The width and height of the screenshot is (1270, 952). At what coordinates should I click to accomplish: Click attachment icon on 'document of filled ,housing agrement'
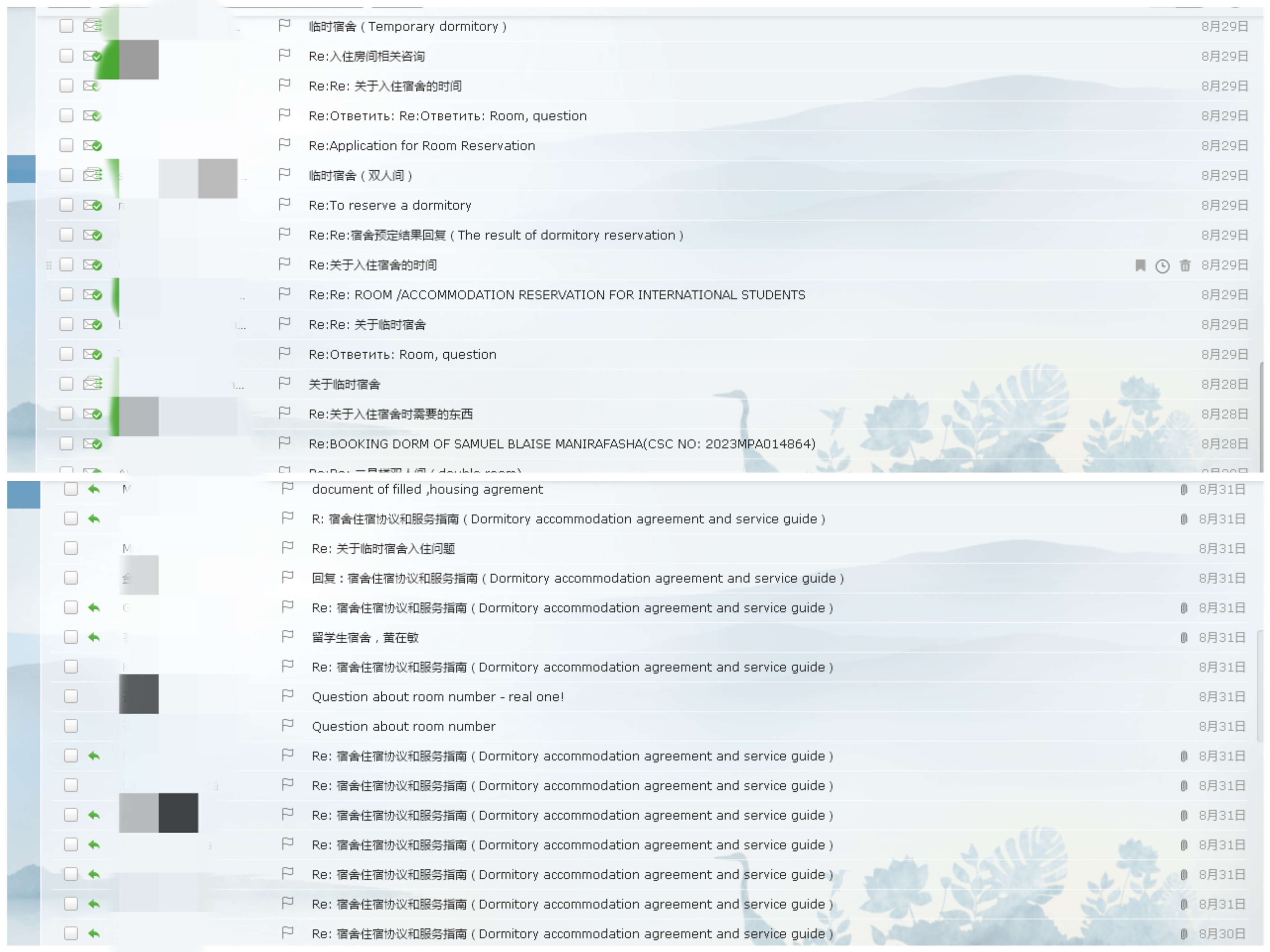(x=1183, y=489)
